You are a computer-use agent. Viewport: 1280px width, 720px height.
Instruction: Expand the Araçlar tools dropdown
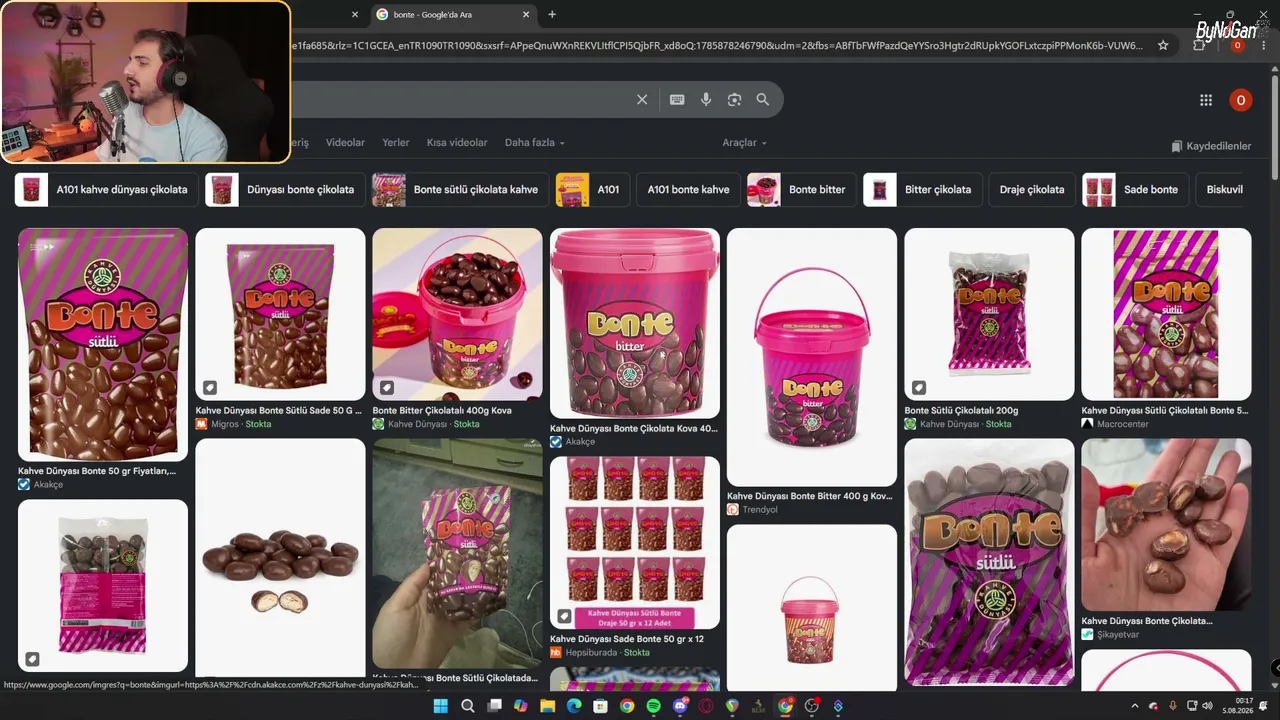[744, 143]
